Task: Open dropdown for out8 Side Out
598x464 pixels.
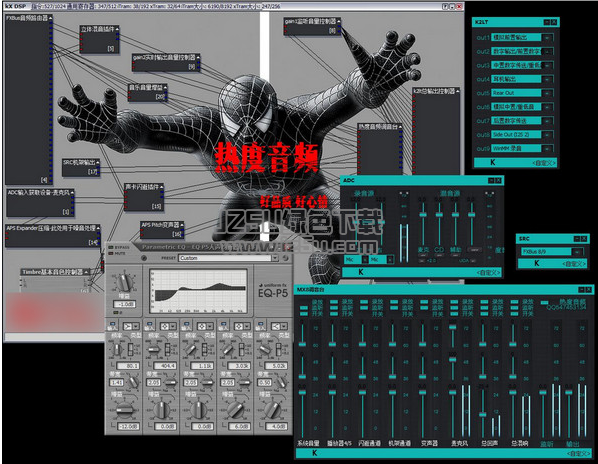Action: coord(548,135)
